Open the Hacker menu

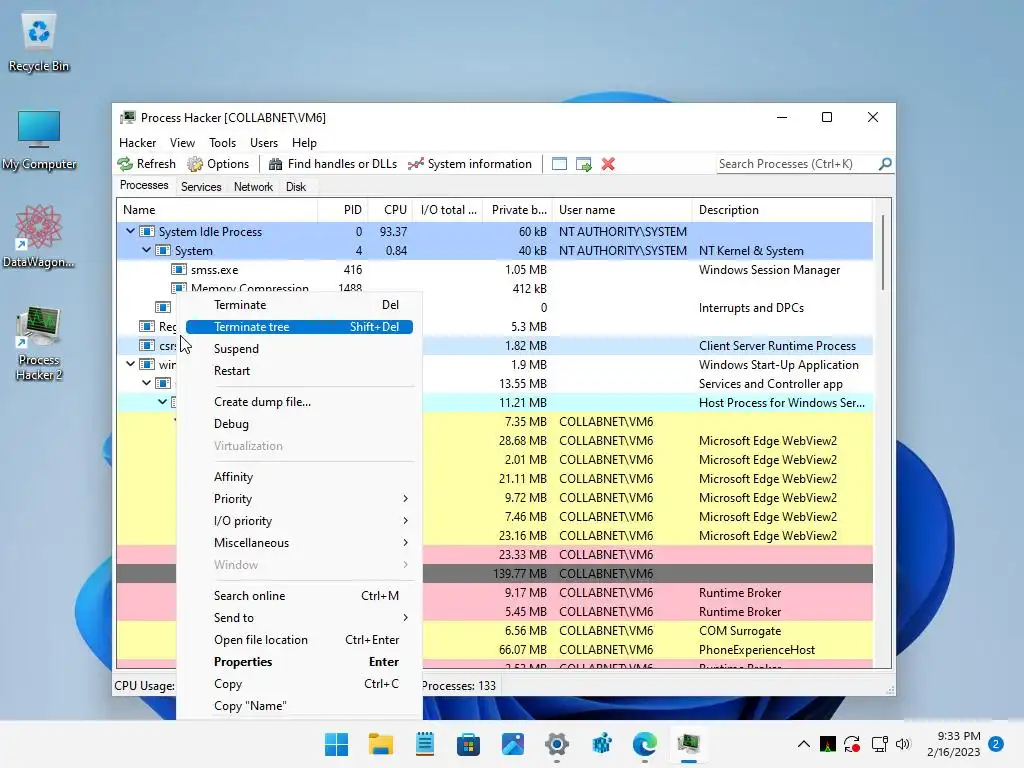[137, 143]
